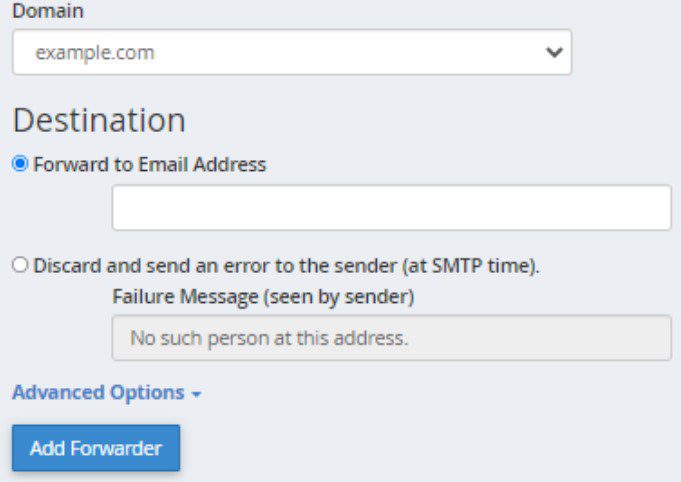Image resolution: width=681 pixels, height=482 pixels.
Task: Click the caret icon beside Advanced Options
Action: pyautogui.click(x=197, y=394)
